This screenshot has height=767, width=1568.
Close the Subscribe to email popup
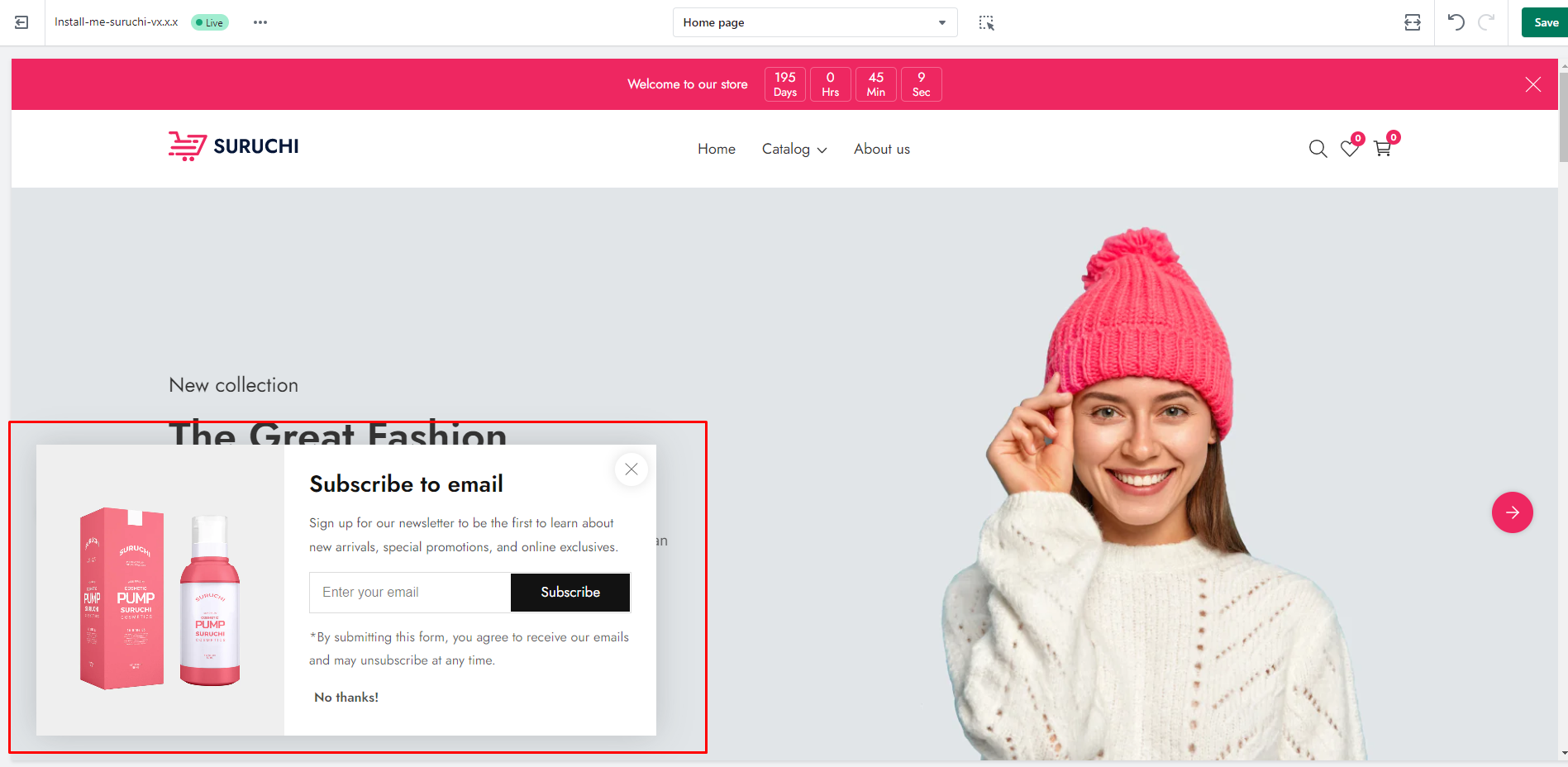[631, 469]
